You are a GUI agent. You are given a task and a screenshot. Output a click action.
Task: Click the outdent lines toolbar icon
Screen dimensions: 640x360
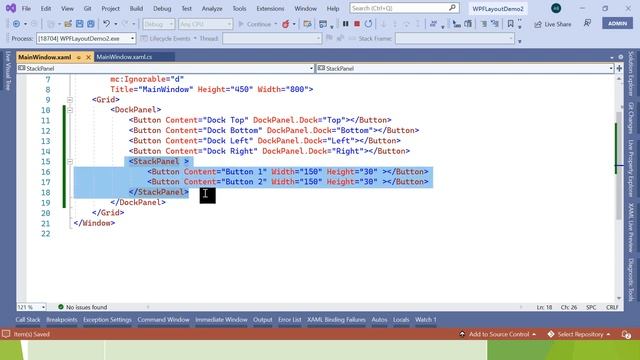(495, 24)
